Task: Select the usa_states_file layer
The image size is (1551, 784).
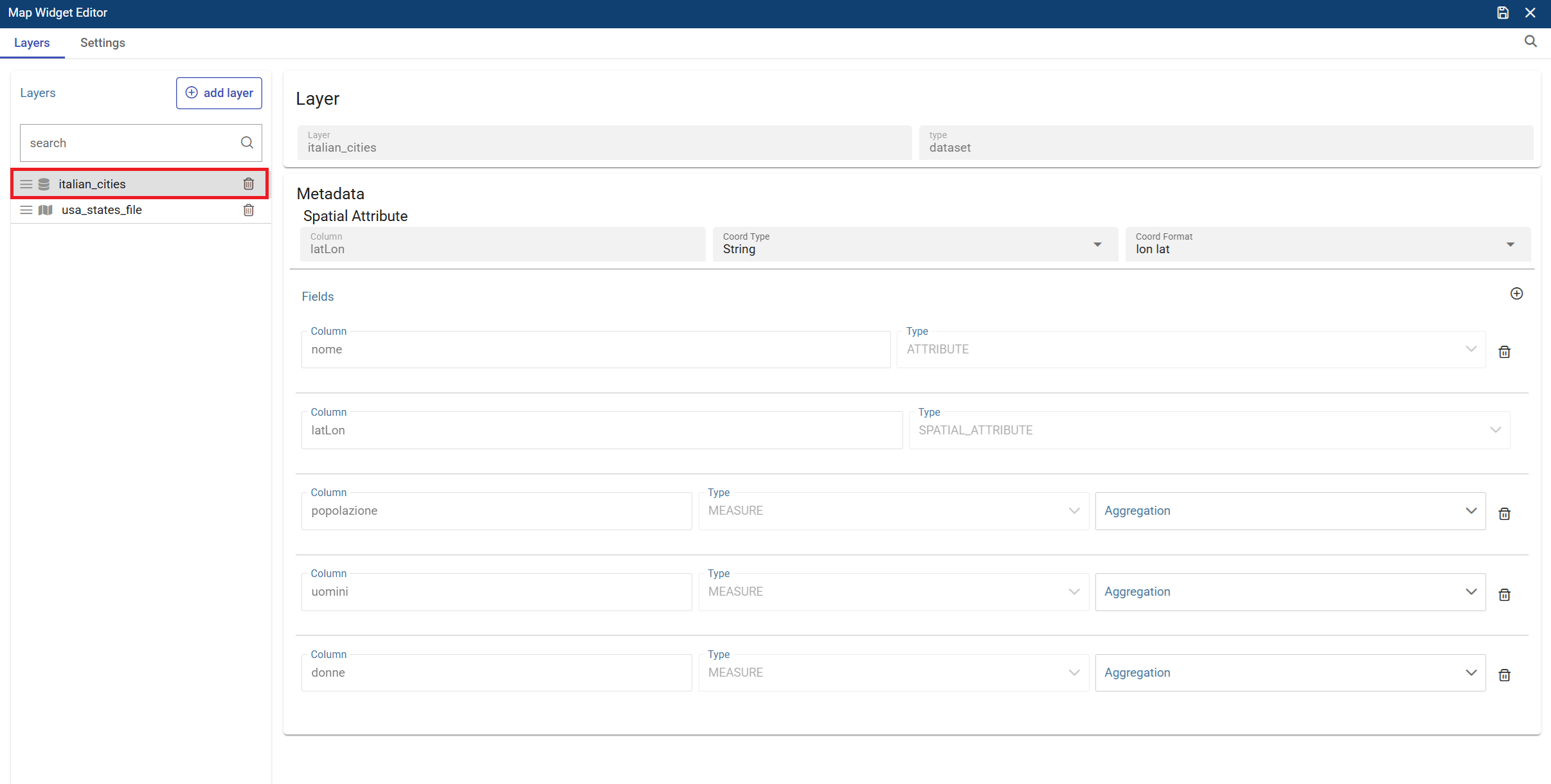Action: [x=139, y=210]
